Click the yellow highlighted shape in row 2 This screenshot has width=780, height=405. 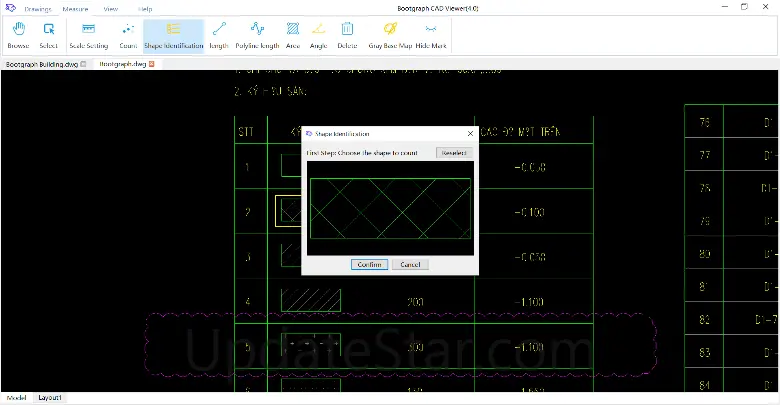coord(289,211)
